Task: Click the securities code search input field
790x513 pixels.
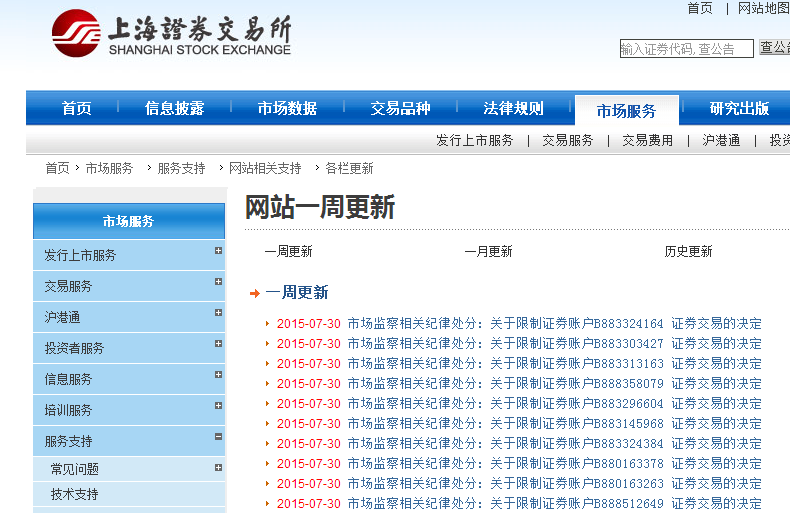Action: pyautogui.click(x=686, y=48)
